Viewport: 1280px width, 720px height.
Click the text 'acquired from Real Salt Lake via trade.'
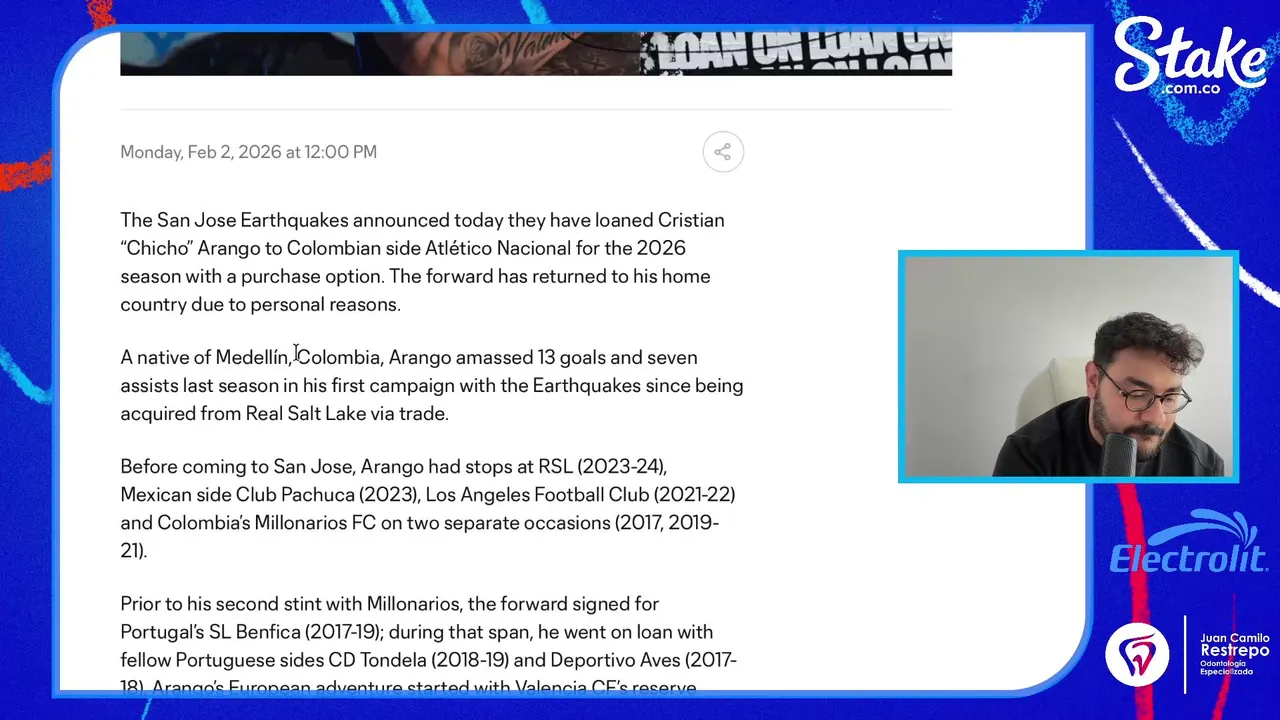coord(284,413)
